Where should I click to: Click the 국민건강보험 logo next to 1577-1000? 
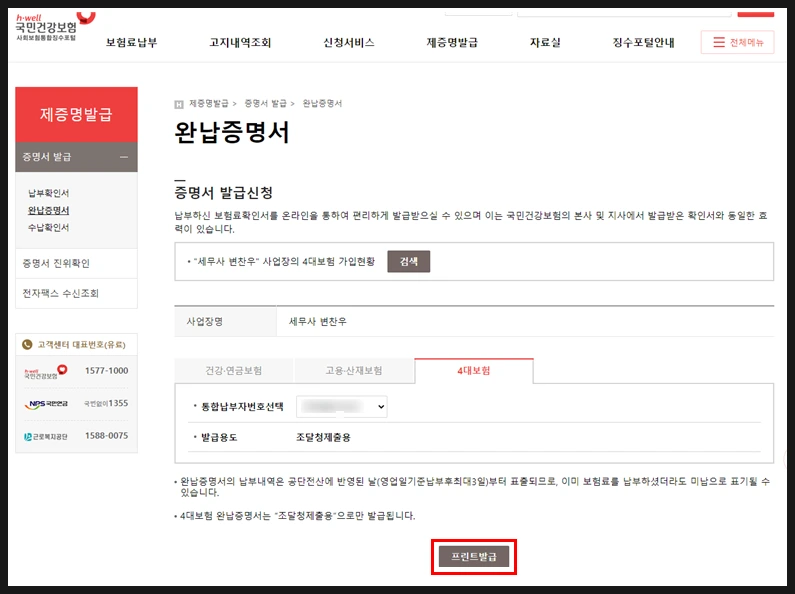pyautogui.click(x=46, y=372)
